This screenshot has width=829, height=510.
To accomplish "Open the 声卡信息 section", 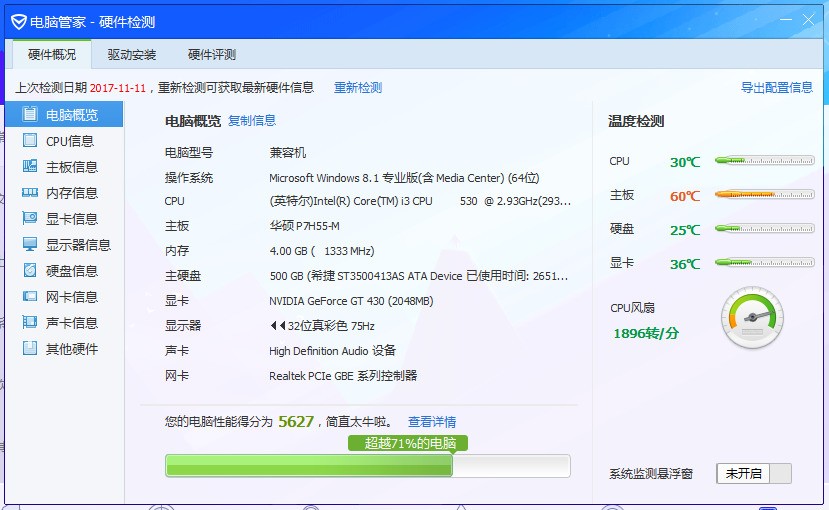I will pos(63,322).
